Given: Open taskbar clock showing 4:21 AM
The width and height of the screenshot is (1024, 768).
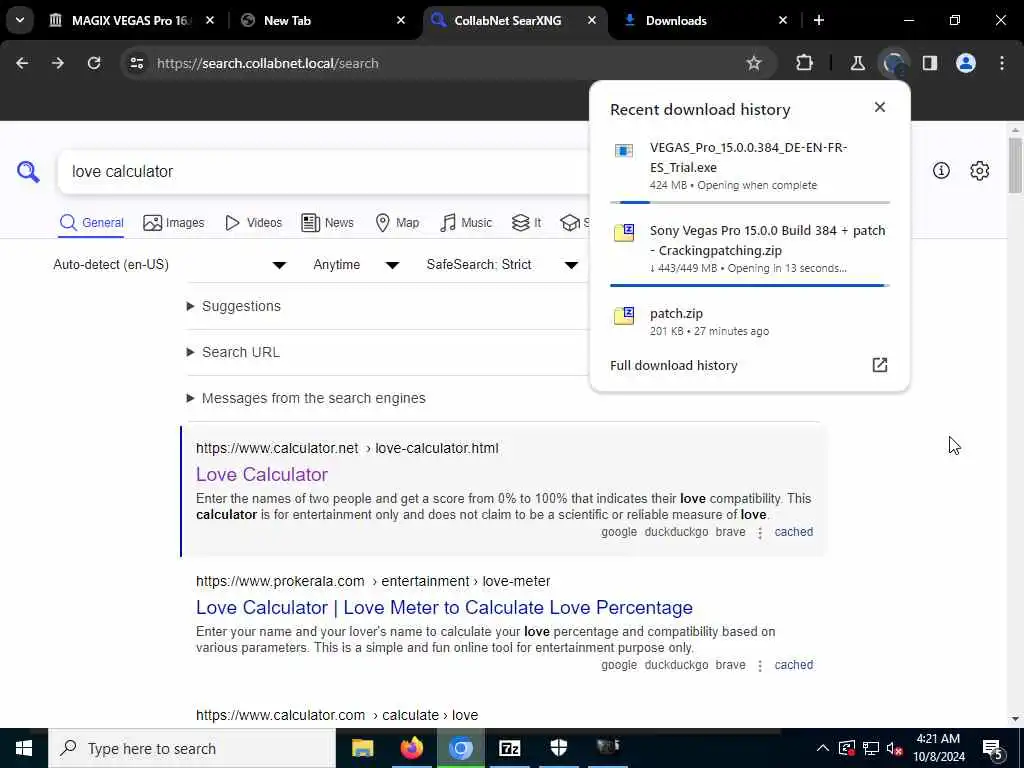Looking at the screenshot, I should pyautogui.click(x=938, y=748).
